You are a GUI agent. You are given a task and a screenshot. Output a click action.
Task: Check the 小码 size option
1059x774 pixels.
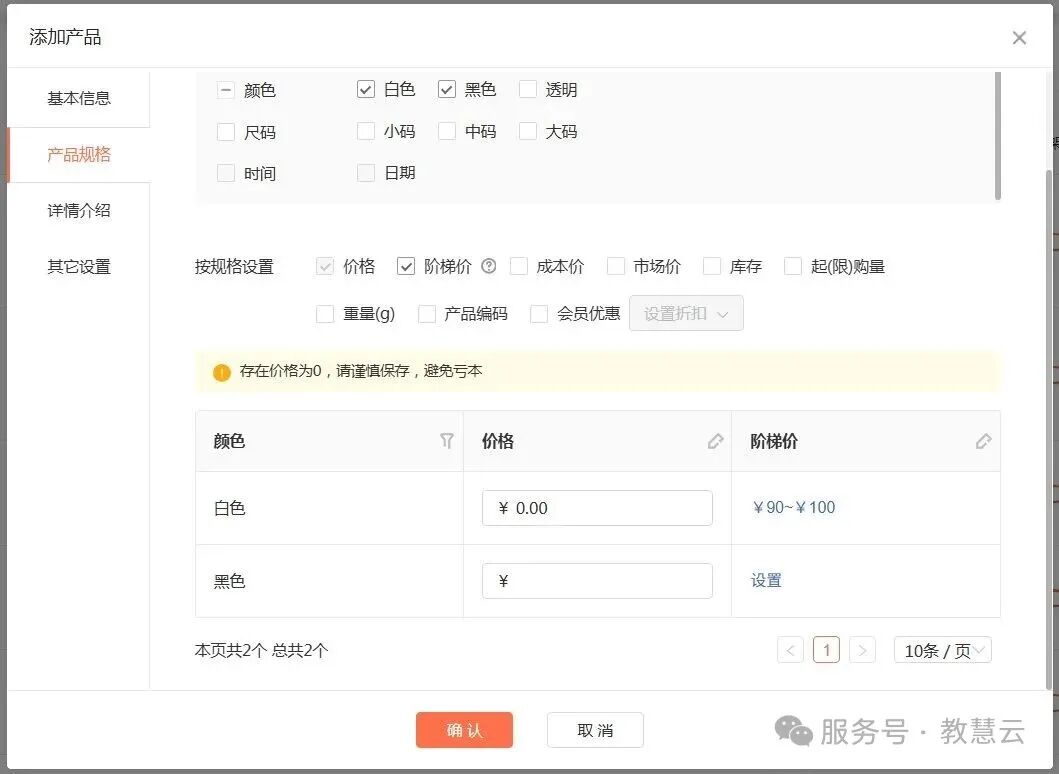point(365,131)
